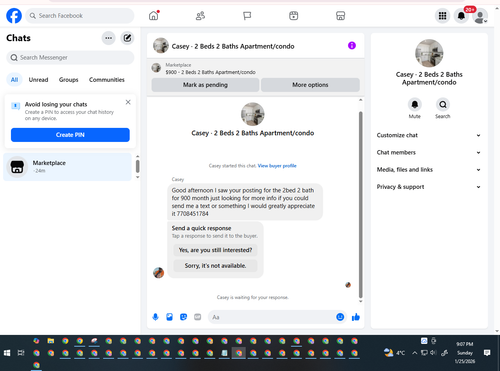Search in conversation using magnifier icon
Screen dimensions: 500x371
[x=443, y=105]
